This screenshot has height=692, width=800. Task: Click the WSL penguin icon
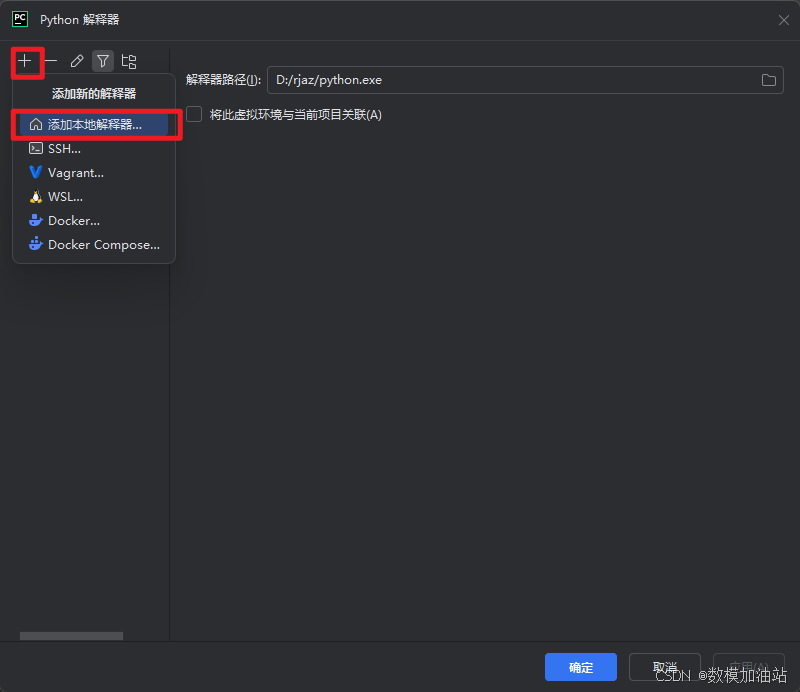click(36, 197)
